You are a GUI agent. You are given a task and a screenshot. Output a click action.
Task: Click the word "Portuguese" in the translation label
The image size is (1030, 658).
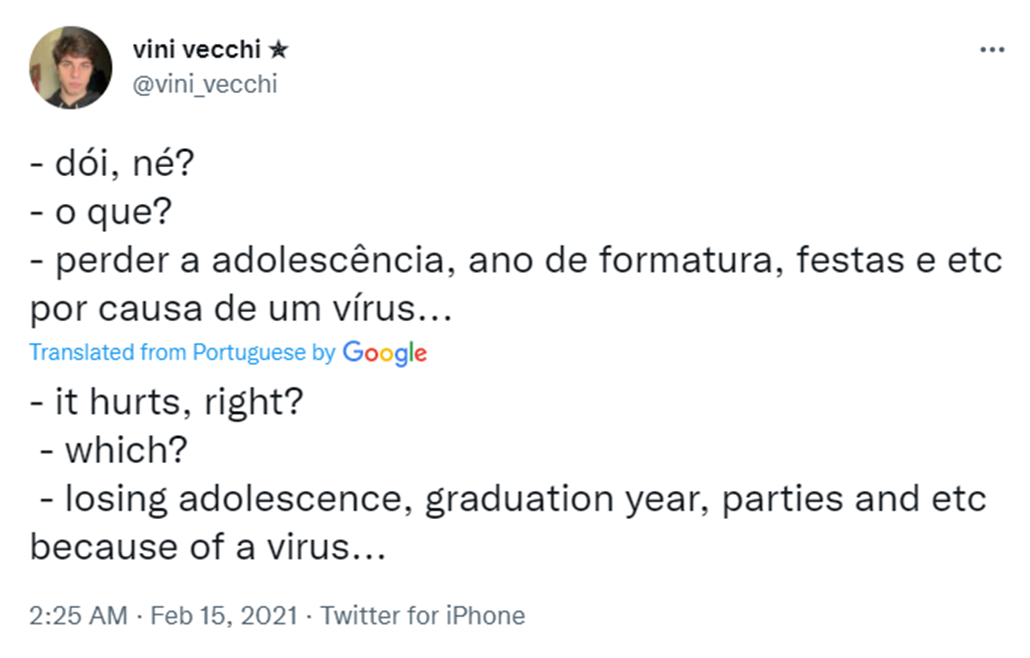point(249,352)
